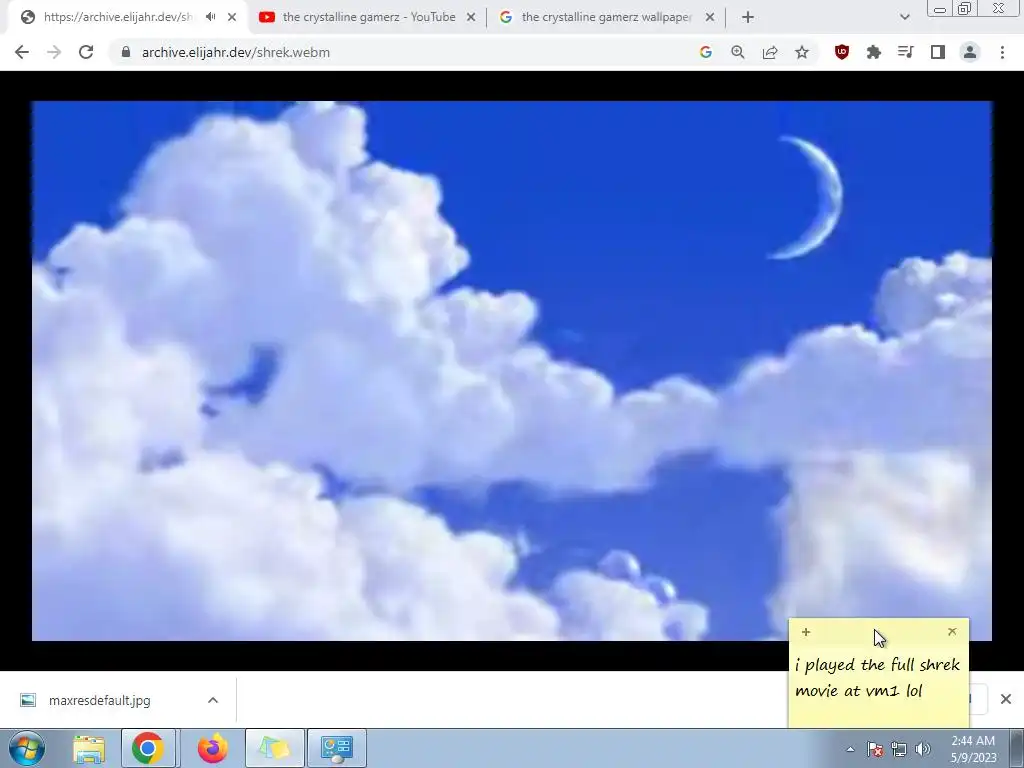Viewport: 1024px width, 768px height.
Task: Close the archive.elijahr.dev tab
Action: [x=232, y=17]
